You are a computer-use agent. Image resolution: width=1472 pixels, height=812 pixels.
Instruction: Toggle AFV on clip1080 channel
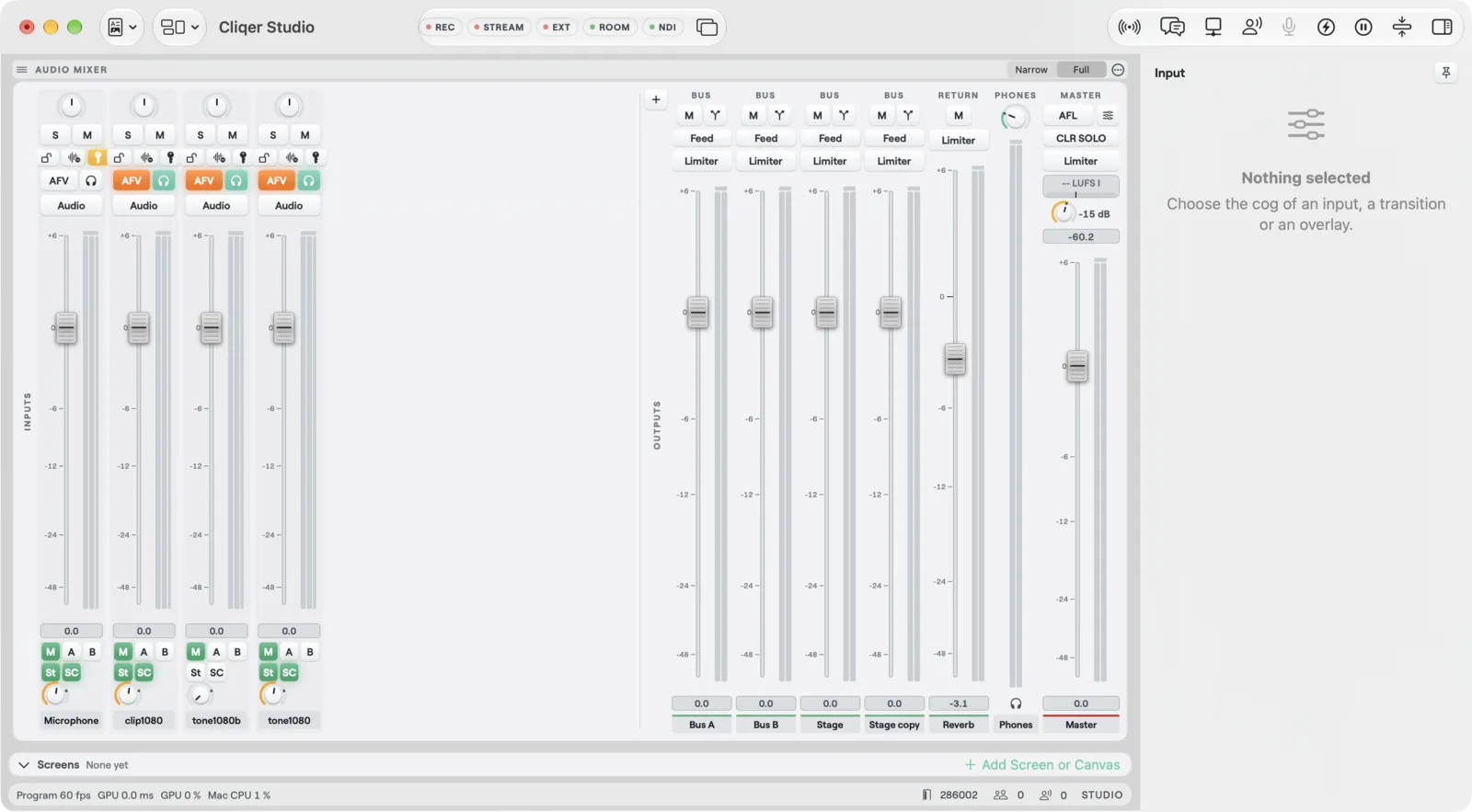pyautogui.click(x=132, y=180)
